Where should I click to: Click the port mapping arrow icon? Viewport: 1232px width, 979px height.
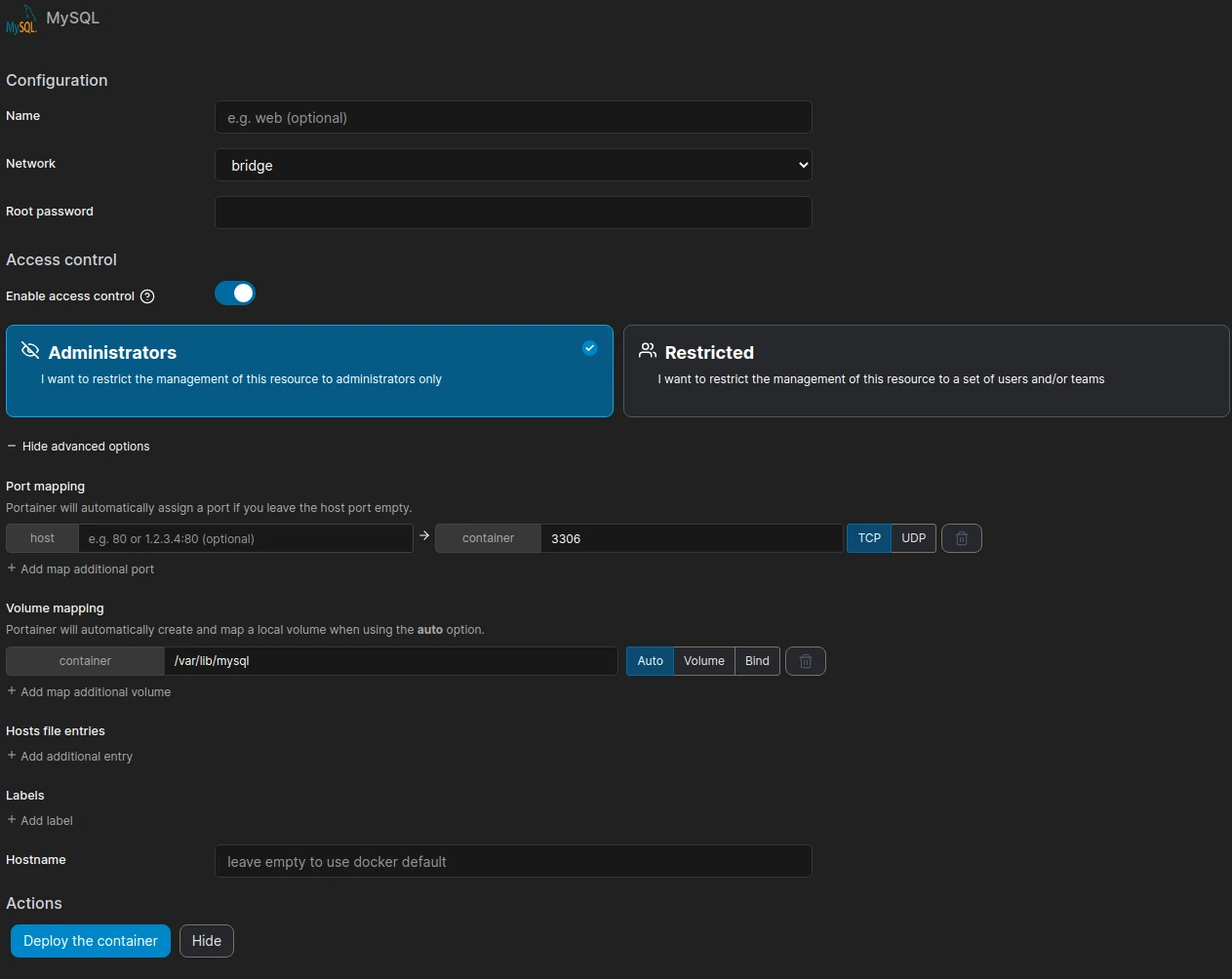point(424,536)
